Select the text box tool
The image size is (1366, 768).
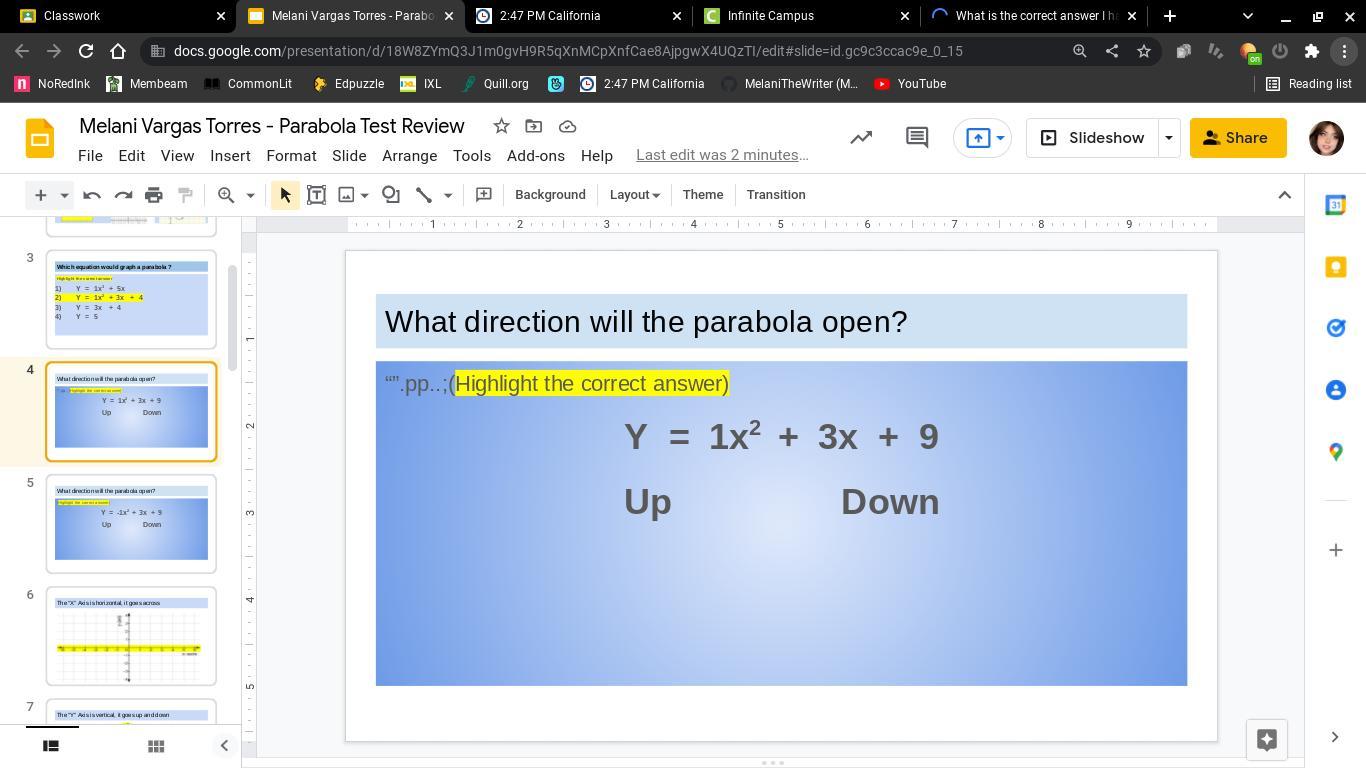[316, 195]
